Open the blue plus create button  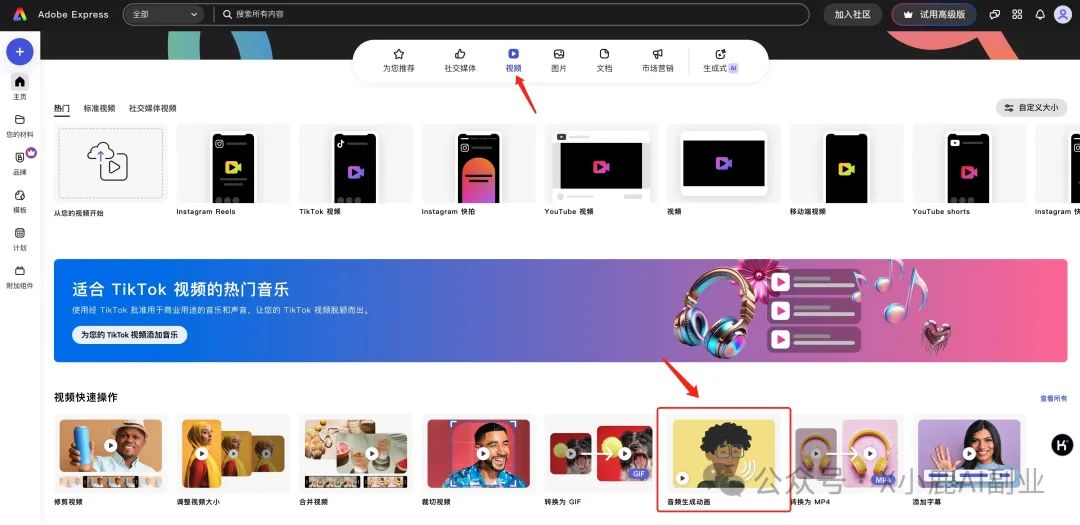point(19,52)
